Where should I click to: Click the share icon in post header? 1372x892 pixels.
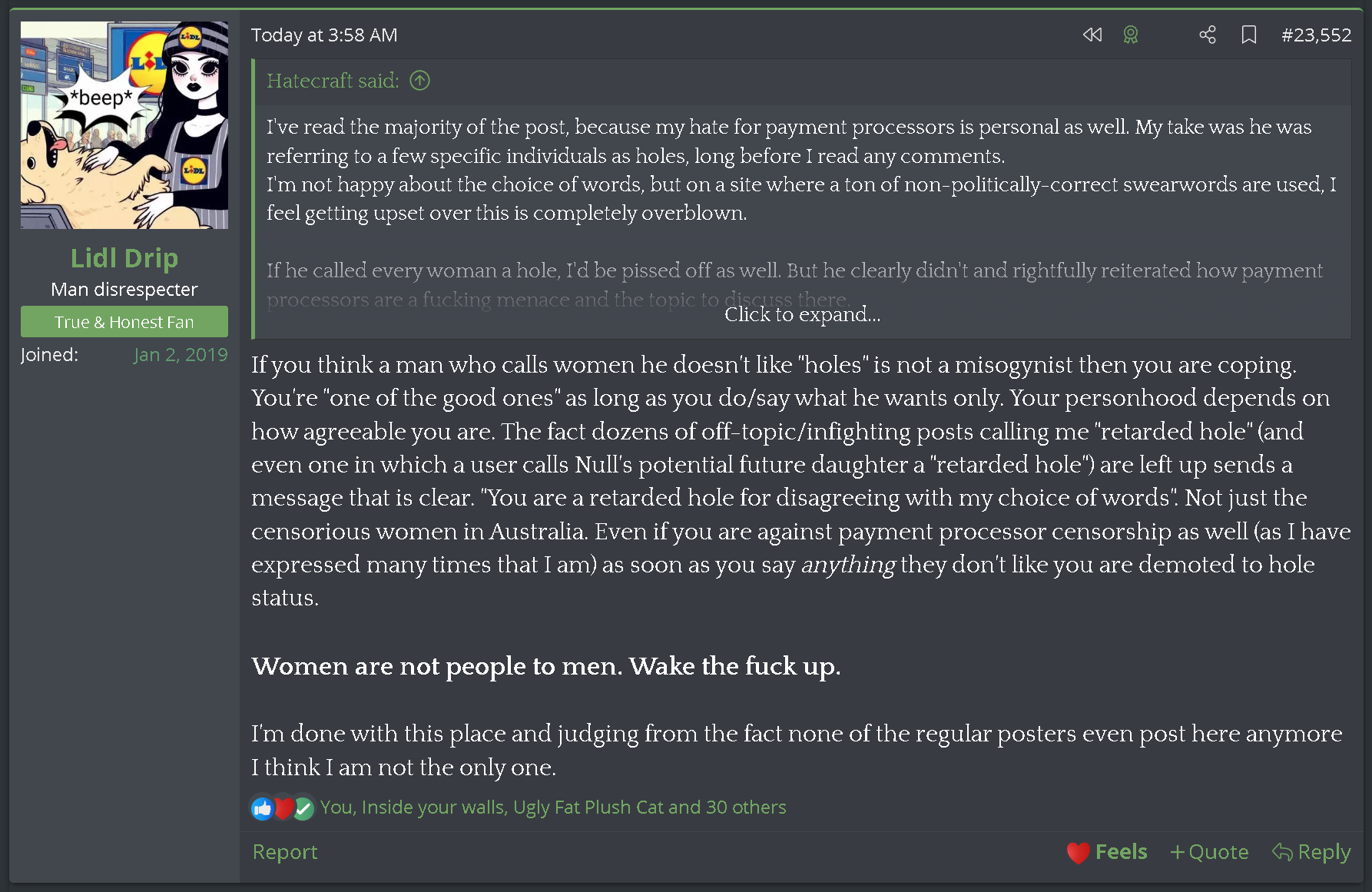click(1207, 35)
